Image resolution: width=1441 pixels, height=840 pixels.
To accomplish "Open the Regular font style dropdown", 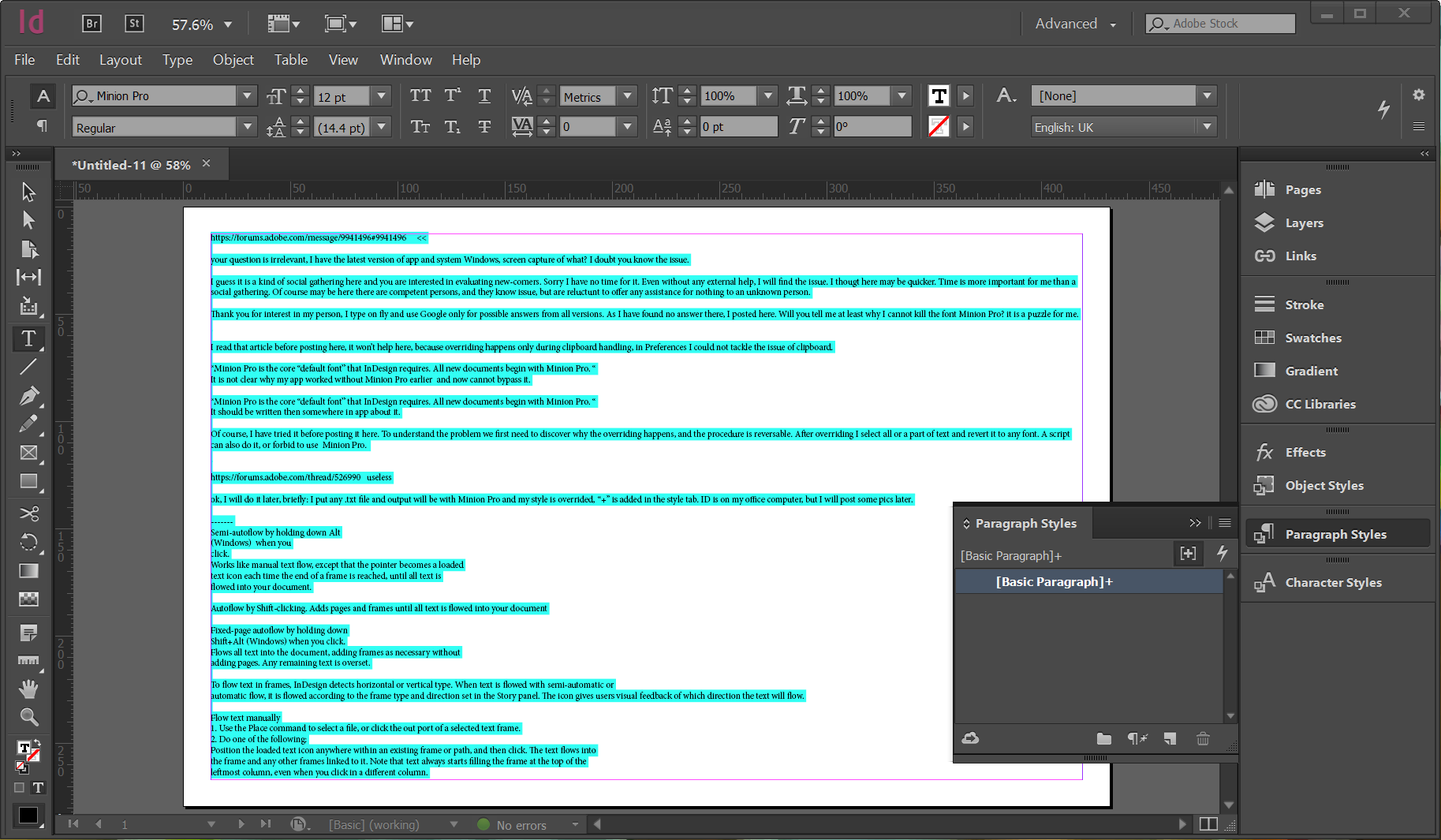I will 247,126.
